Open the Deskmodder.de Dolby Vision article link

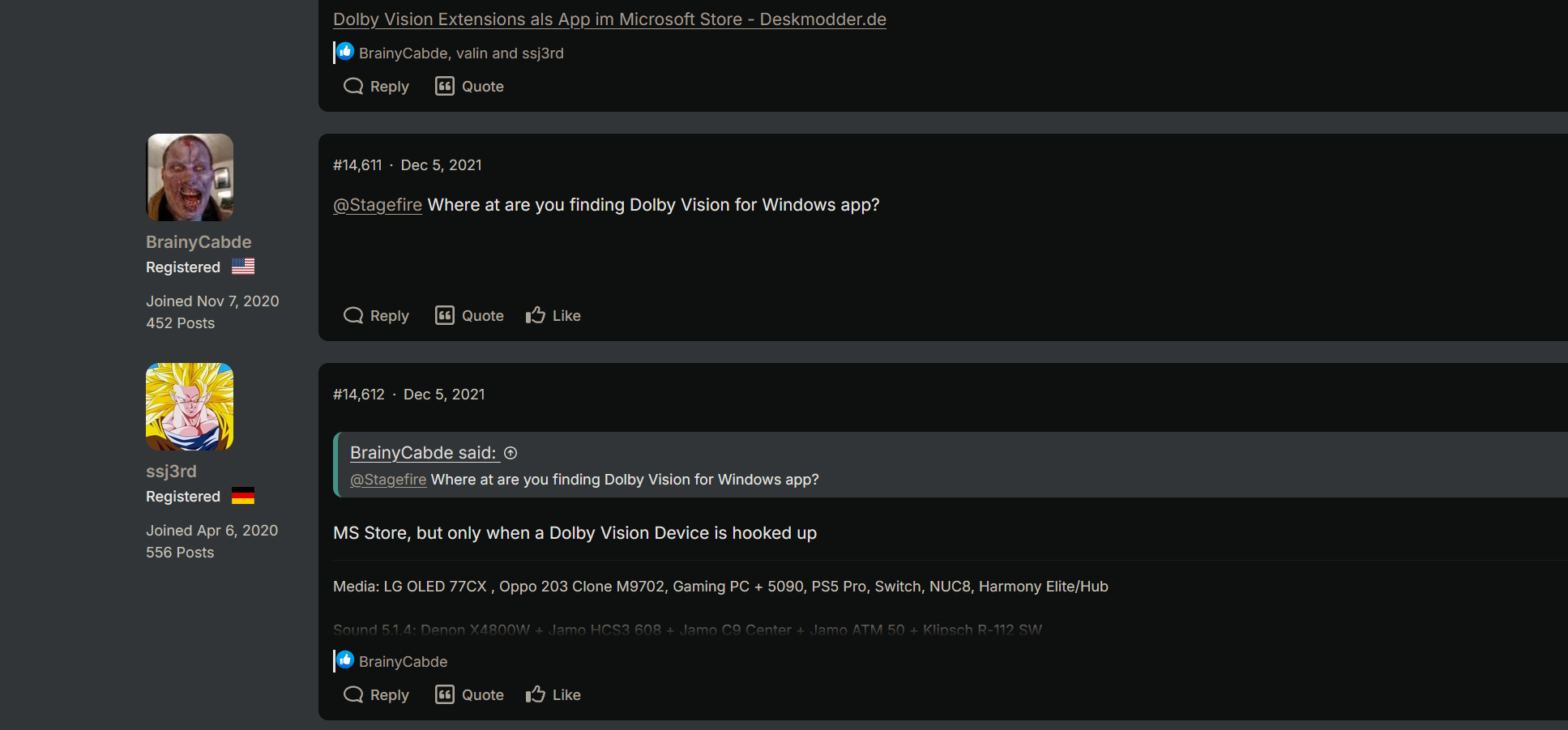tap(609, 19)
